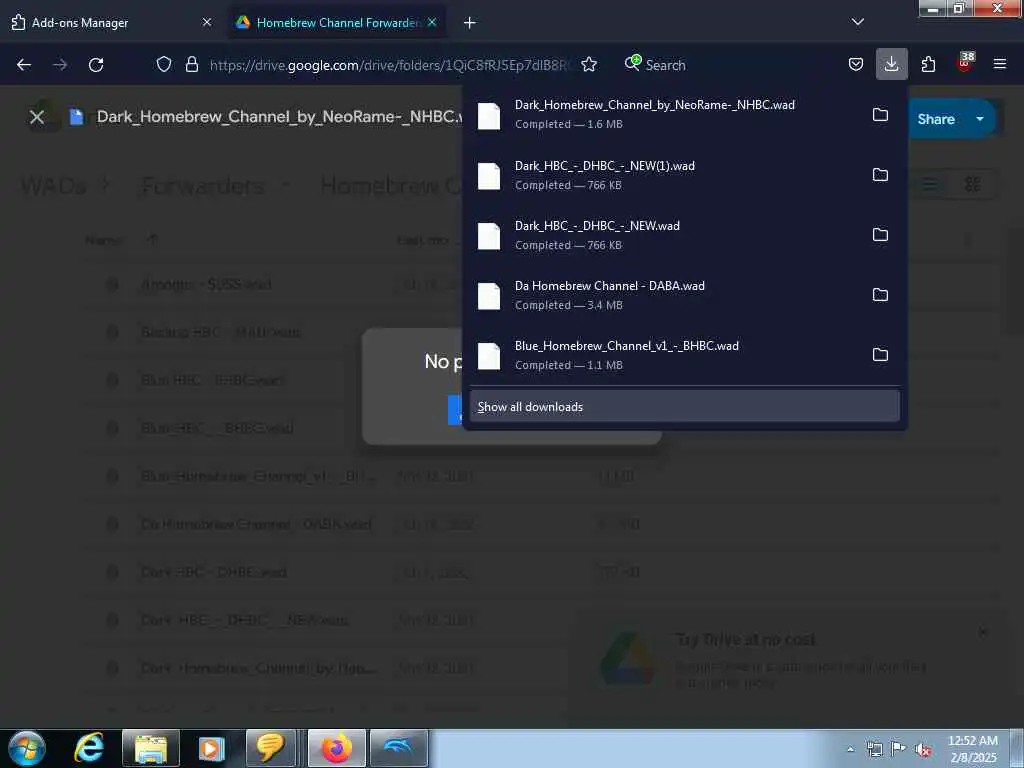Open Dark_HBC_-_DHBC_-_NEW.wad download entry
This screenshot has width=1024, height=768.
point(665,234)
